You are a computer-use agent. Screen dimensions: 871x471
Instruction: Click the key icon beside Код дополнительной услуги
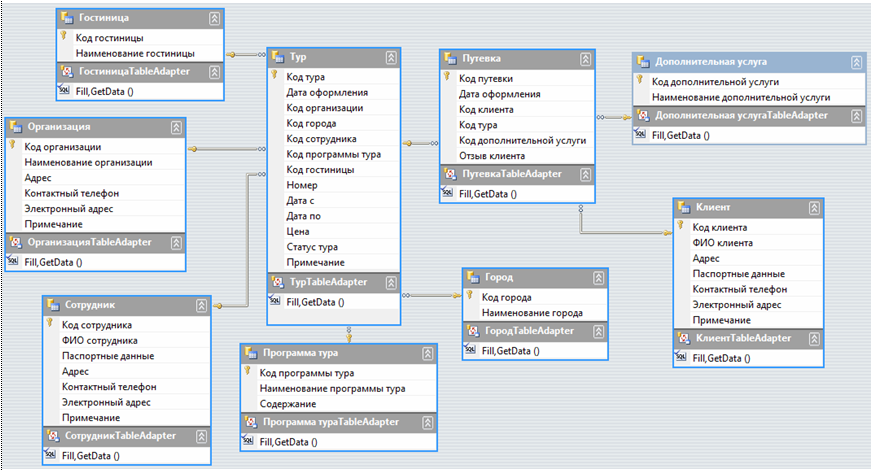coord(640,81)
